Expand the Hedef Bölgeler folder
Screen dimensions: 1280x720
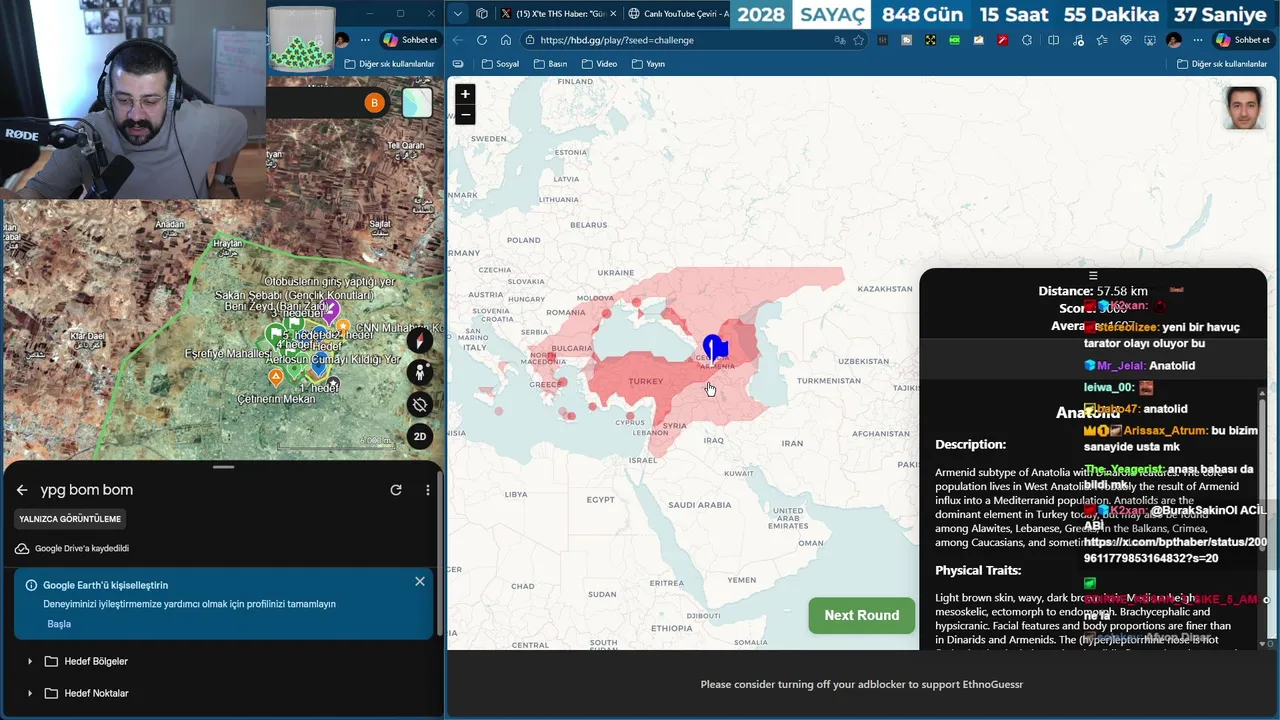[x=30, y=661]
